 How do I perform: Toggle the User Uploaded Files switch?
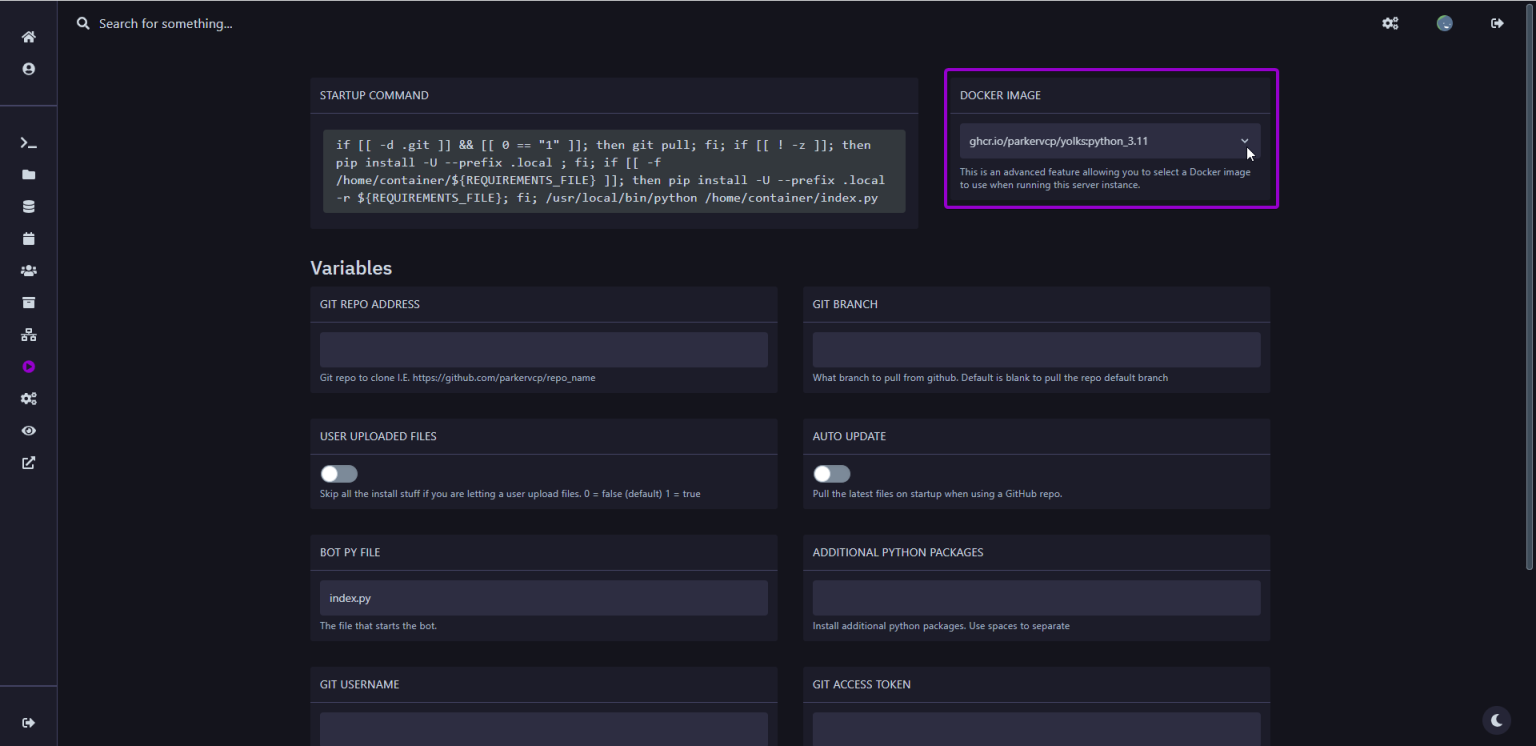pos(338,473)
